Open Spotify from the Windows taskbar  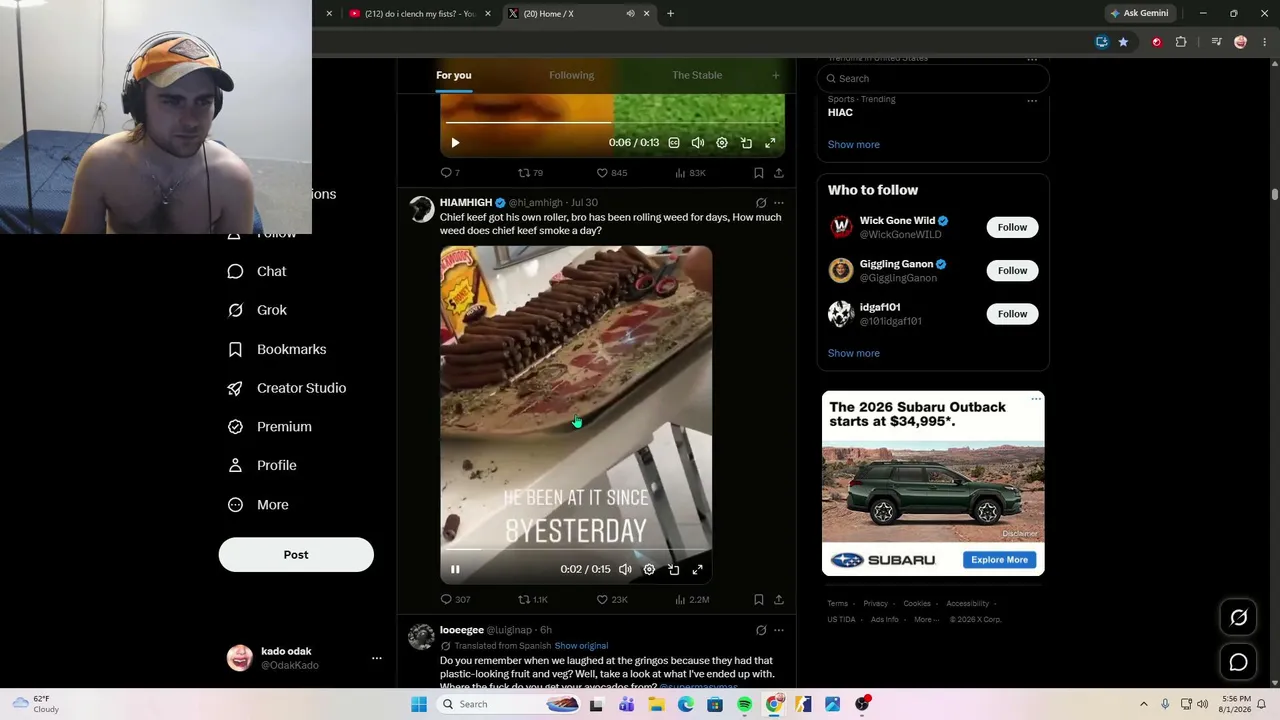tap(745, 704)
